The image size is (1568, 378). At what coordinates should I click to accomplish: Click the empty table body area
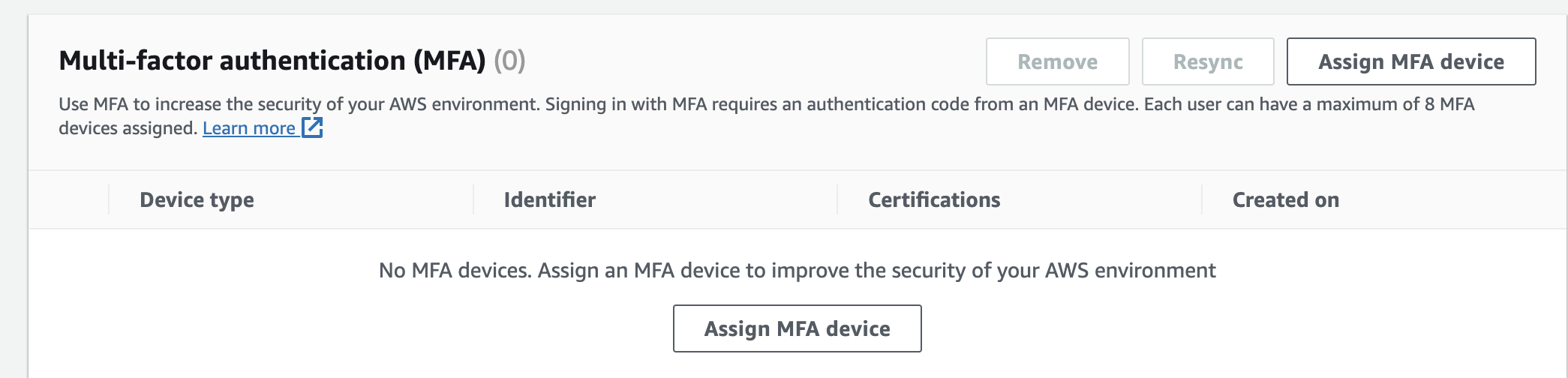tap(797, 304)
